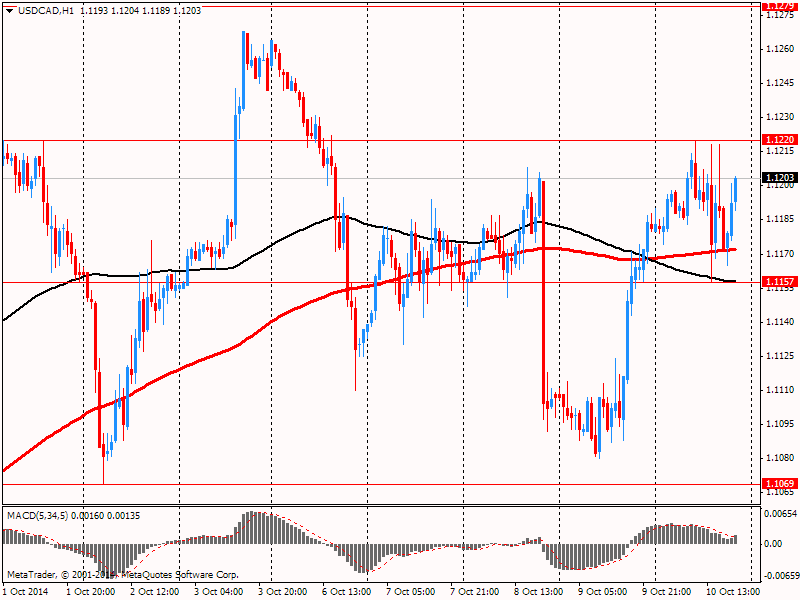800x600 pixels.
Task: Click the MACD scale 0.00 zero value
Action: (774, 544)
